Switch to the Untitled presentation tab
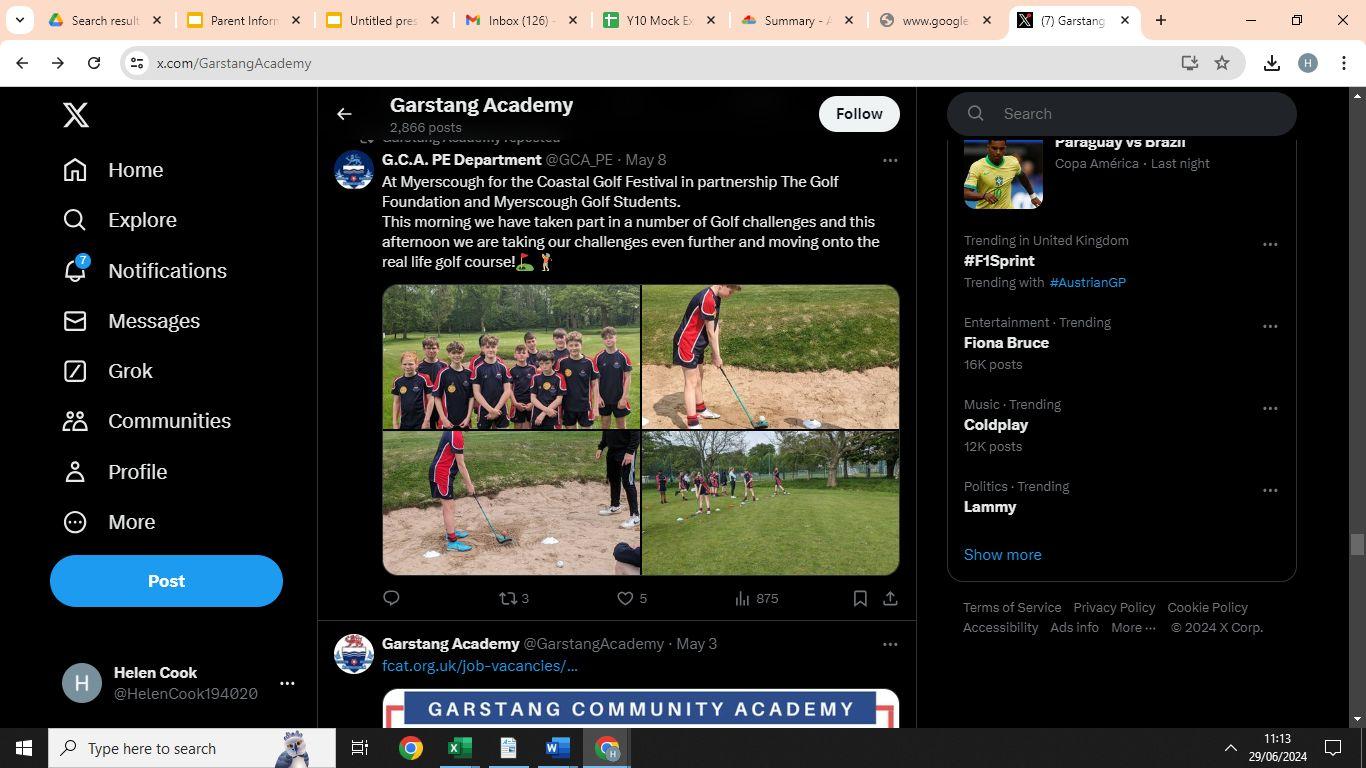The height and width of the screenshot is (768, 1366). click(383, 20)
